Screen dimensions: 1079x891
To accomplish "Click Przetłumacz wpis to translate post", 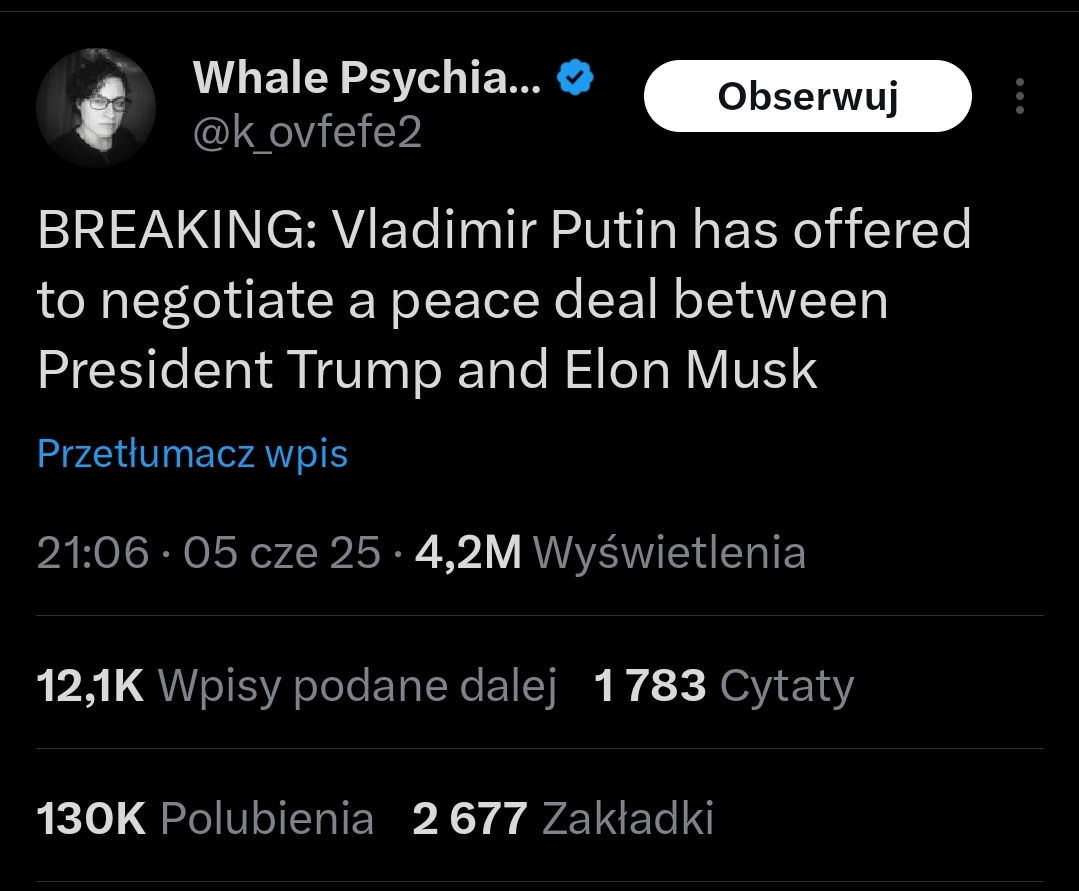I will (192, 454).
